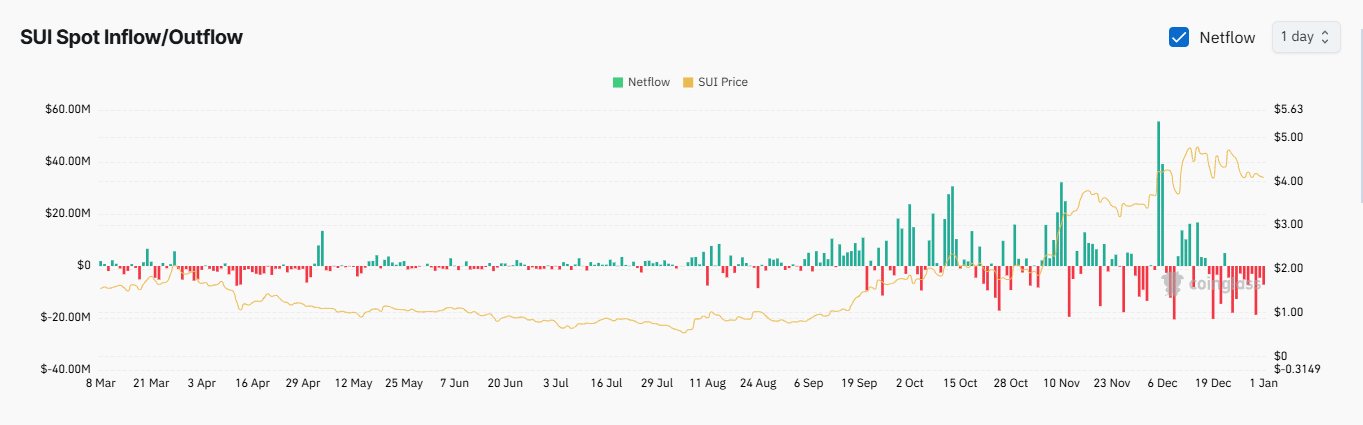This screenshot has width=1363, height=425.
Task: Click the up-down chevron in interval selector
Action: coord(1325,37)
